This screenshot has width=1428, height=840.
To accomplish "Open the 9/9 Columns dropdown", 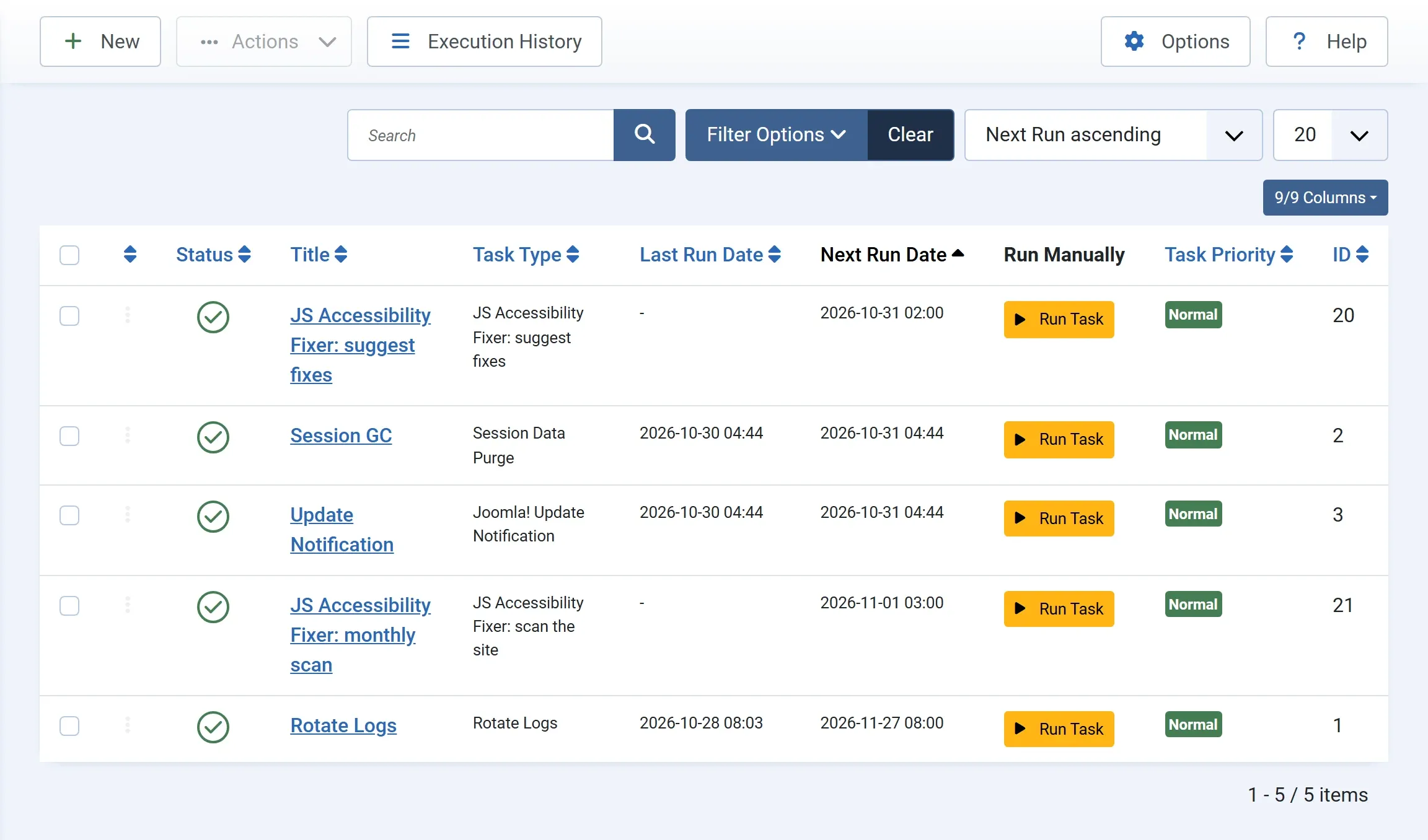I will [1325, 198].
